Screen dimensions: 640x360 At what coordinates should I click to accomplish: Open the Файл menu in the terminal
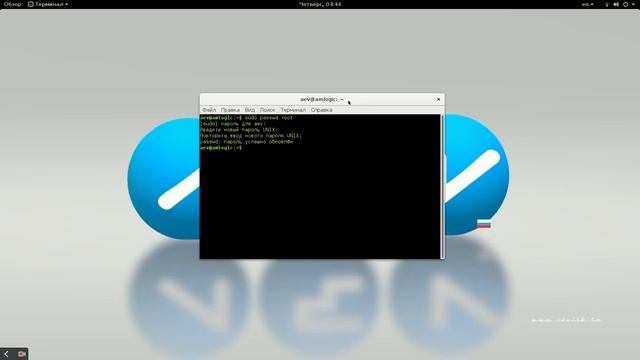click(209, 110)
